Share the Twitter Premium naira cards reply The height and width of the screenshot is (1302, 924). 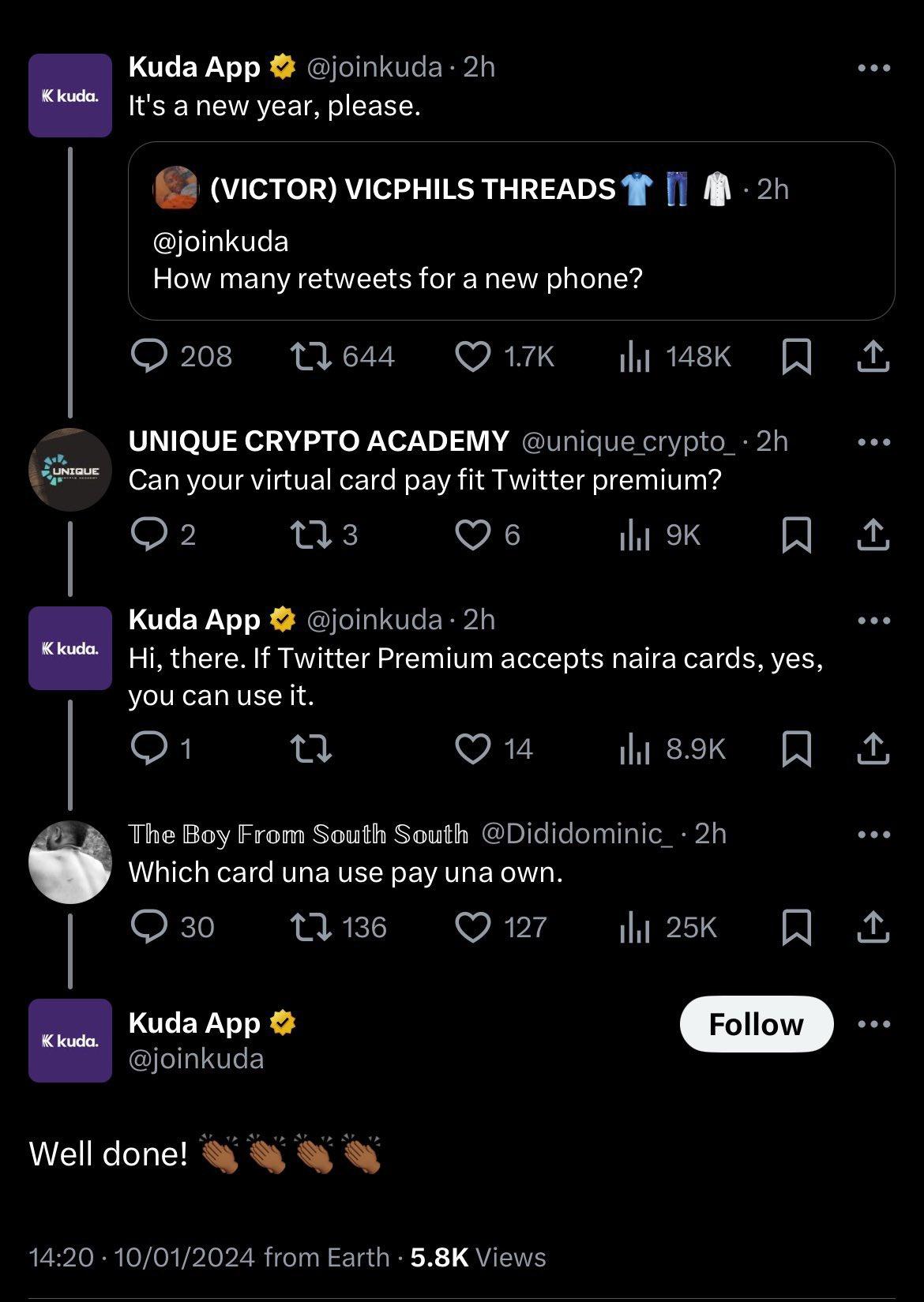point(873,749)
